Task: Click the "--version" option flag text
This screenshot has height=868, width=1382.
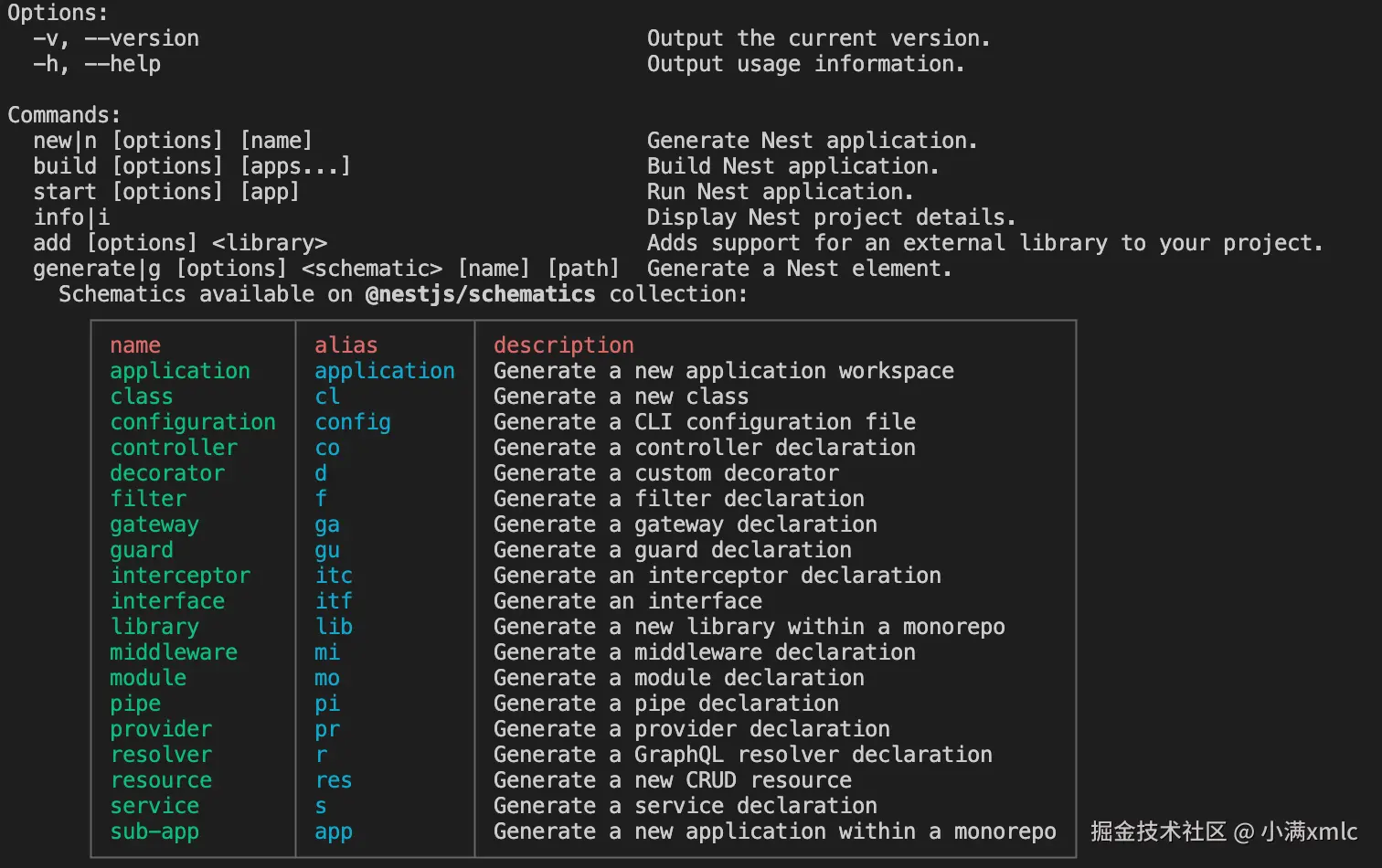Action: coord(142,38)
